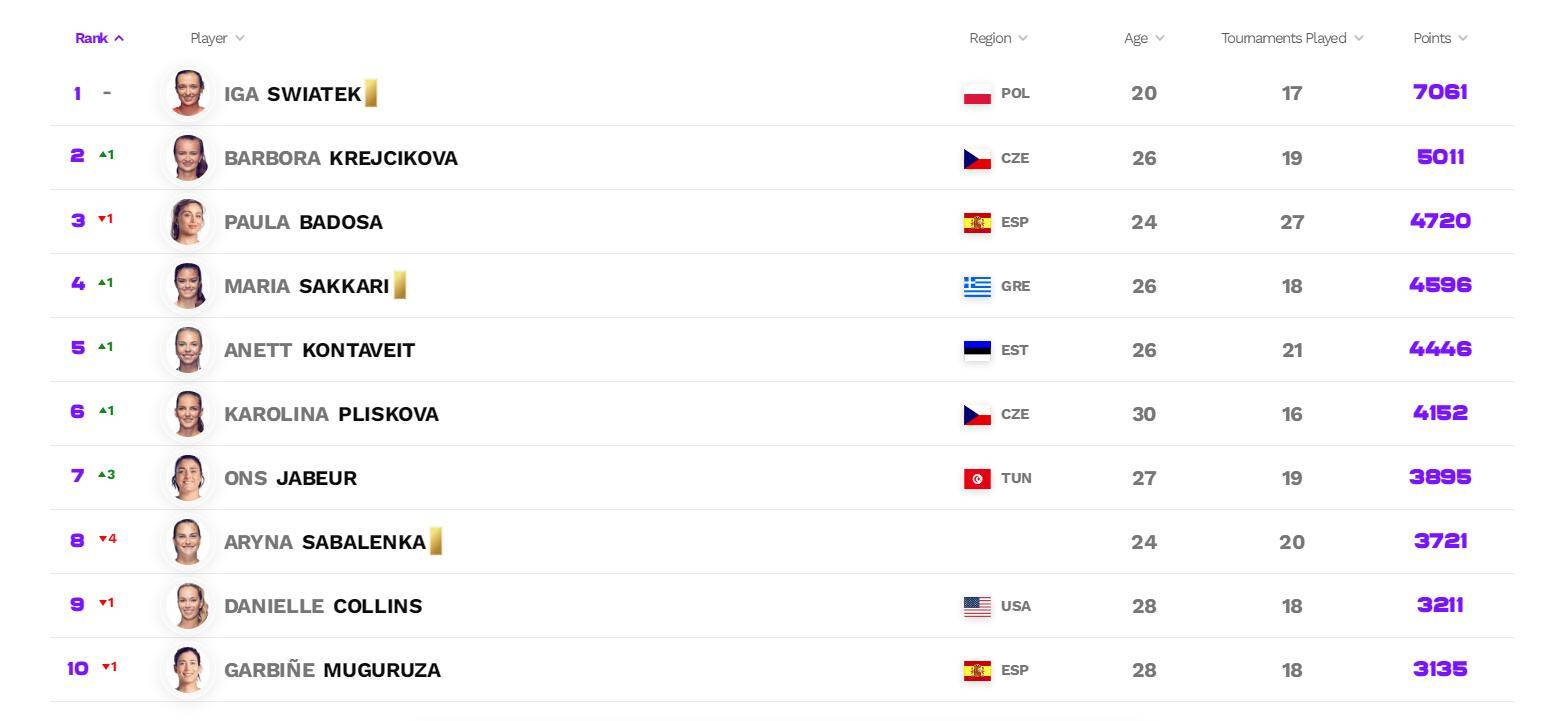The width and height of the screenshot is (1566, 721).
Task: Click the Tunisia flag icon
Action: (x=977, y=478)
